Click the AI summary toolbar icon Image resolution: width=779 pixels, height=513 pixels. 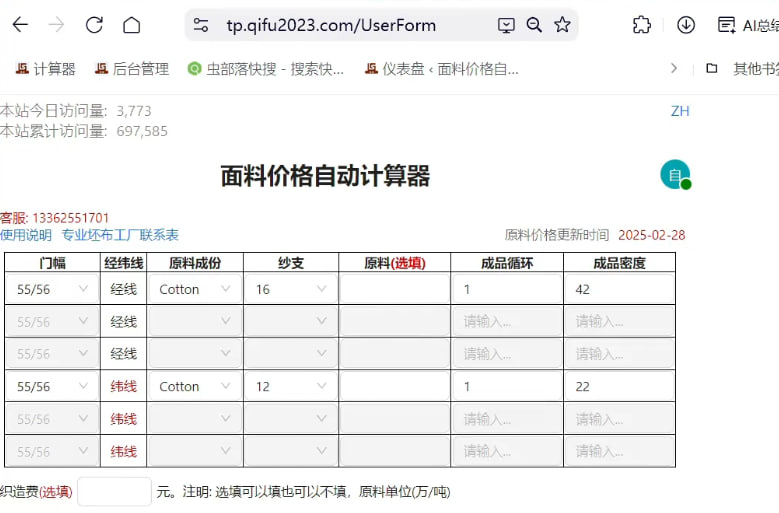point(748,25)
